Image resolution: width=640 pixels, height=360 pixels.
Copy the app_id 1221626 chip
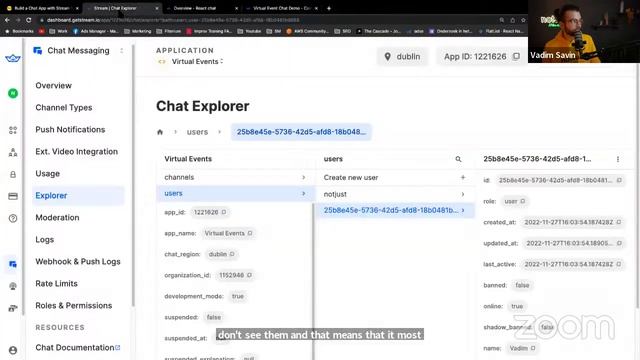click(x=224, y=212)
